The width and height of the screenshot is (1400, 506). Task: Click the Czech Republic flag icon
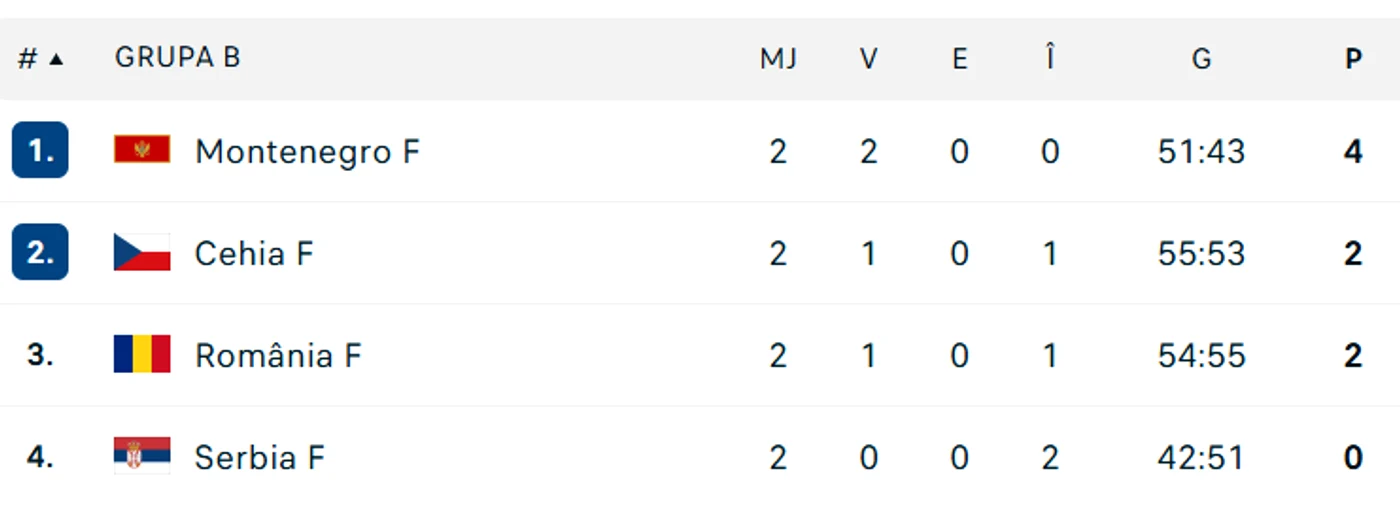point(142,252)
